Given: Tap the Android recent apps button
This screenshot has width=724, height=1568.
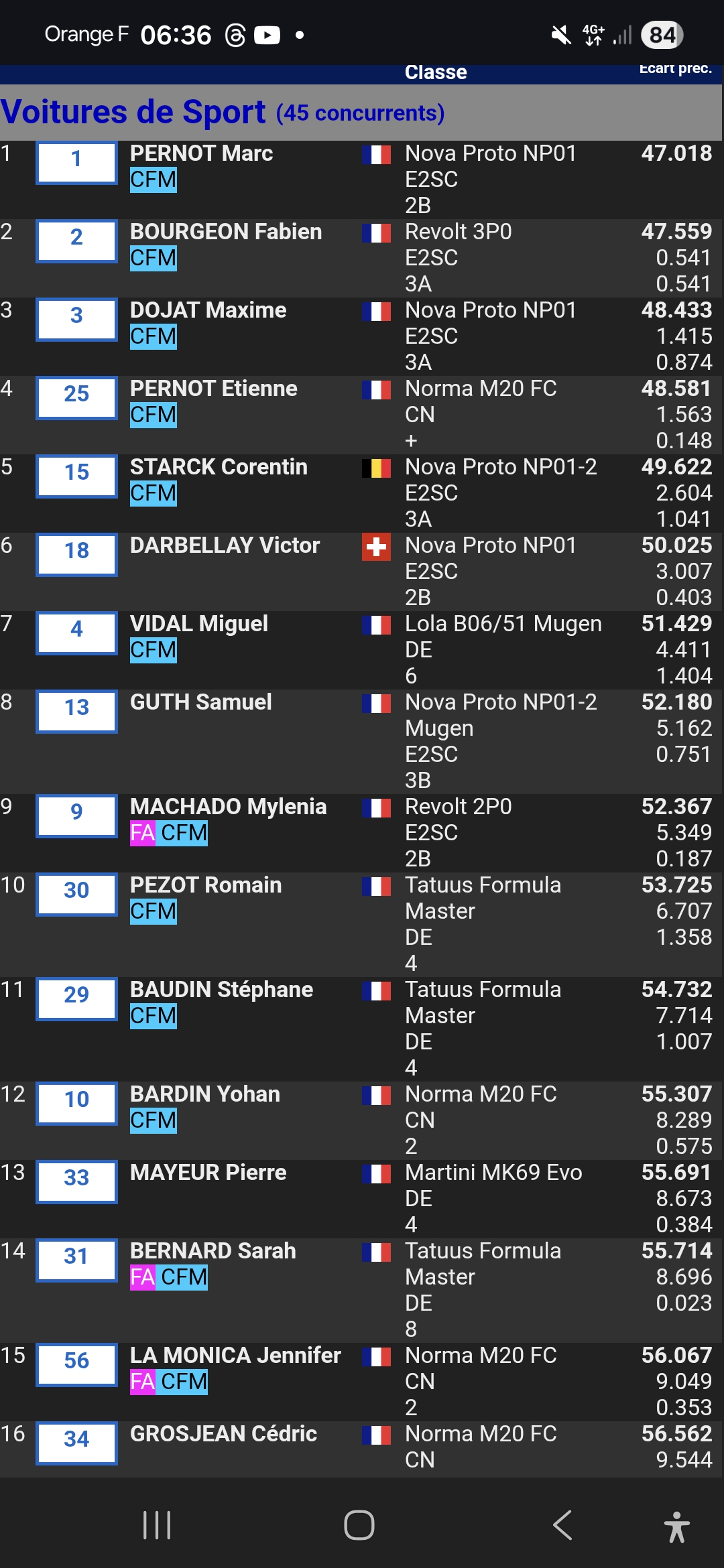Looking at the screenshot, I should (x=157, y=1526).
